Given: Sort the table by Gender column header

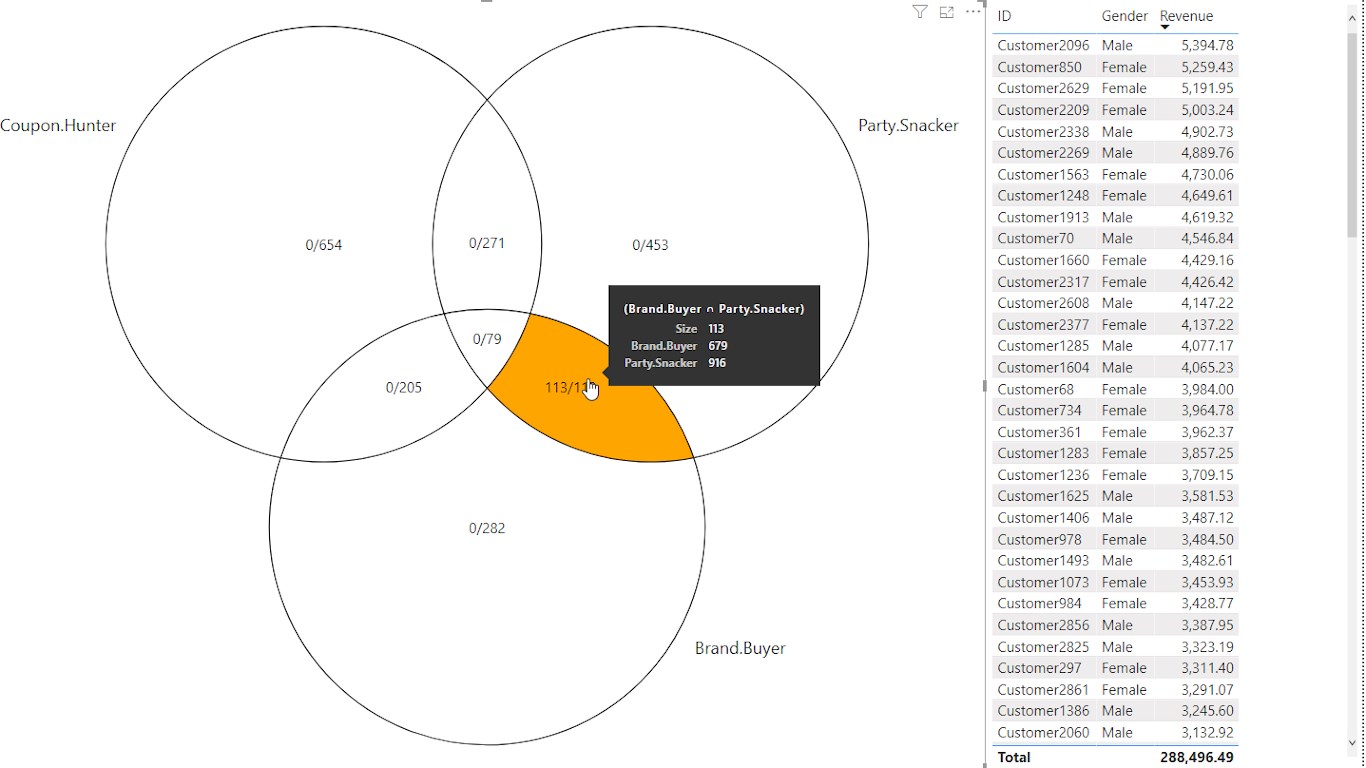Looking at the screenshot, I should tap(1124, 16).
